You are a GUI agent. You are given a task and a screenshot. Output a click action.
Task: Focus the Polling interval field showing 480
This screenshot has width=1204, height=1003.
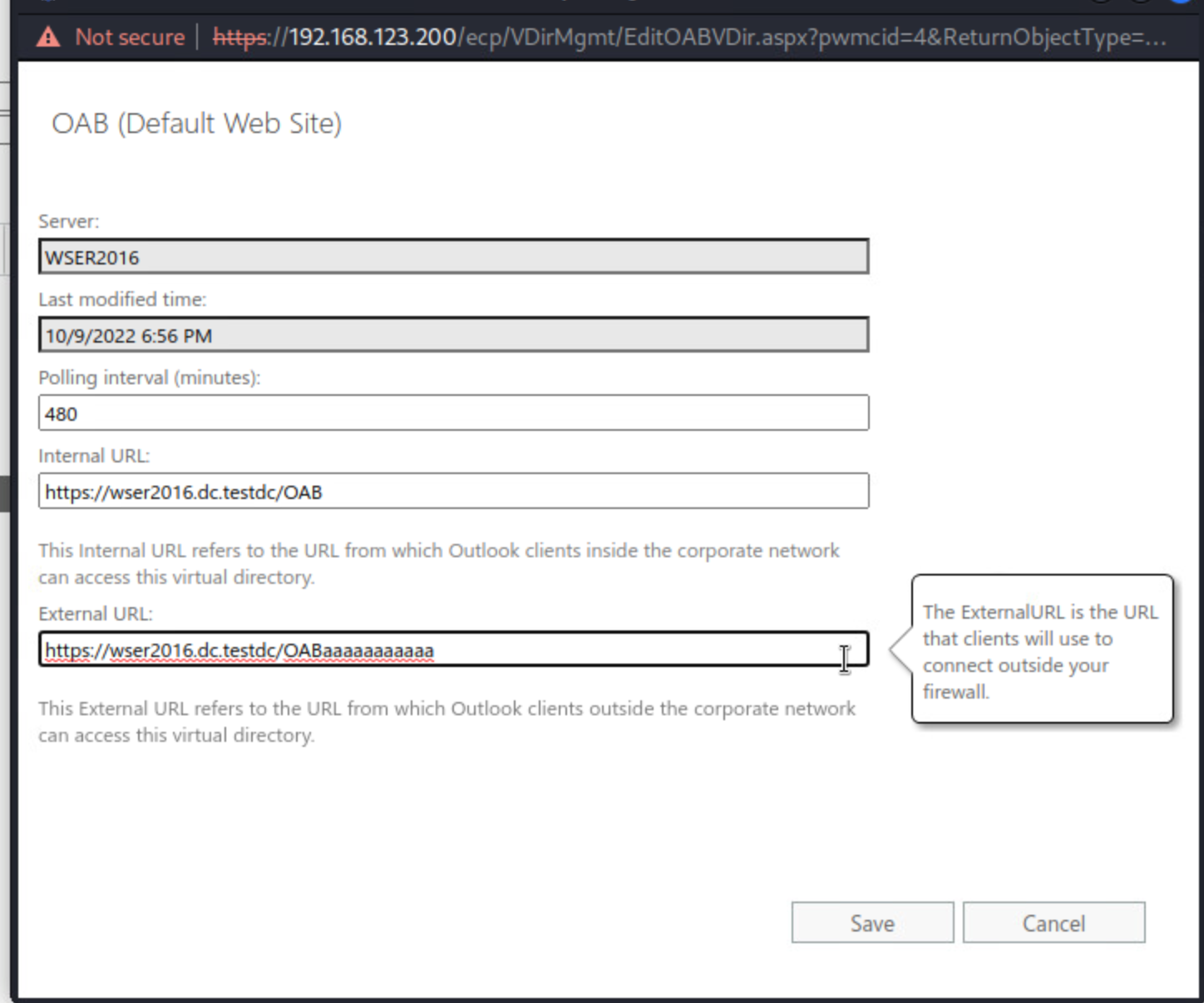coord(453,413)
